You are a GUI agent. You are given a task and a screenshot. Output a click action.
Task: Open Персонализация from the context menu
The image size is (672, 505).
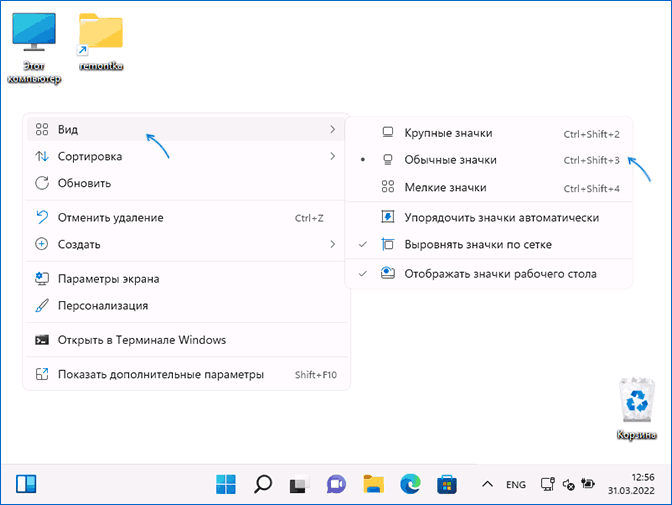[x=186, y=306]
